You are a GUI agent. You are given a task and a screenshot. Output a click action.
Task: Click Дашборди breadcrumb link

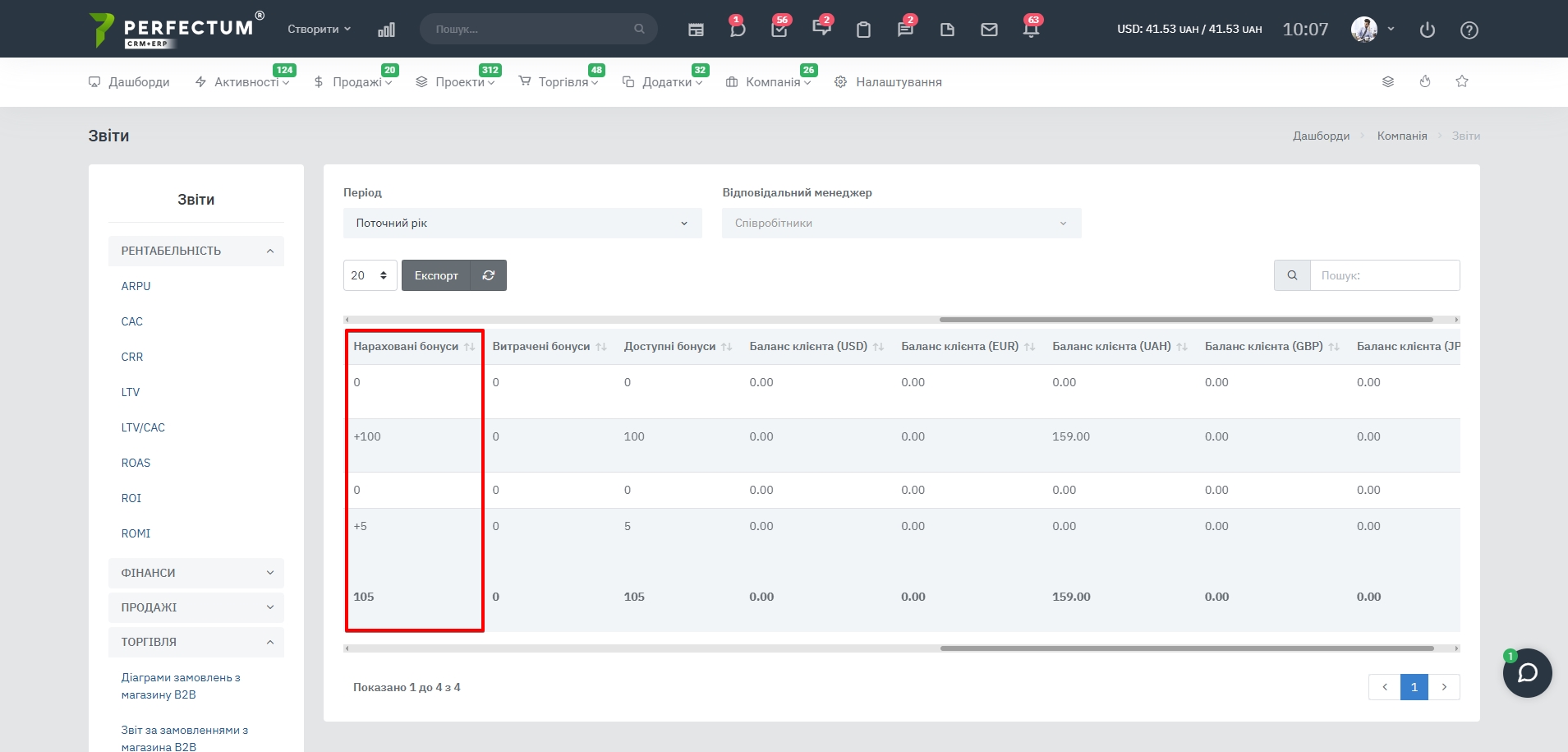coord(1321,136)
